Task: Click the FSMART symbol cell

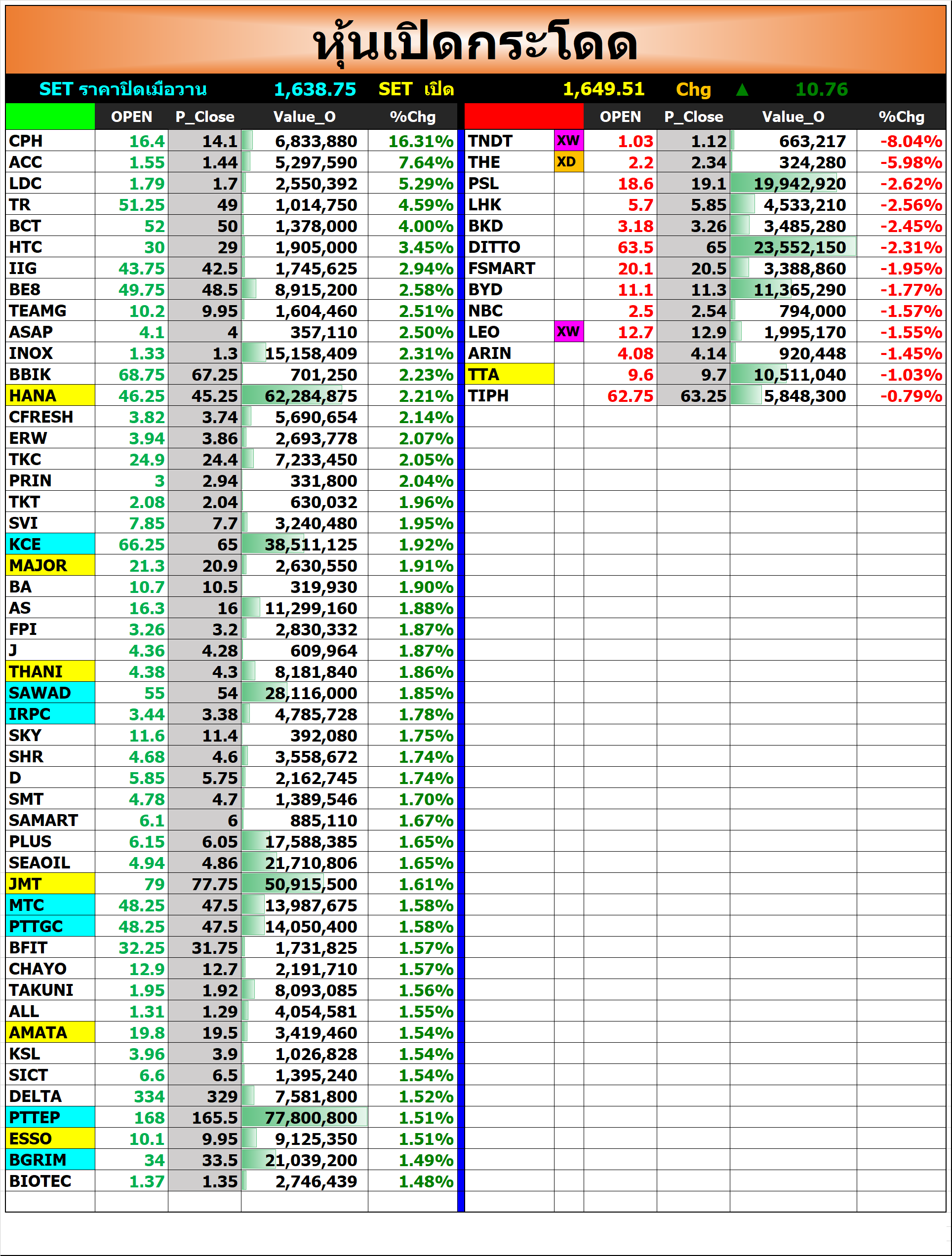Action: 510,268
